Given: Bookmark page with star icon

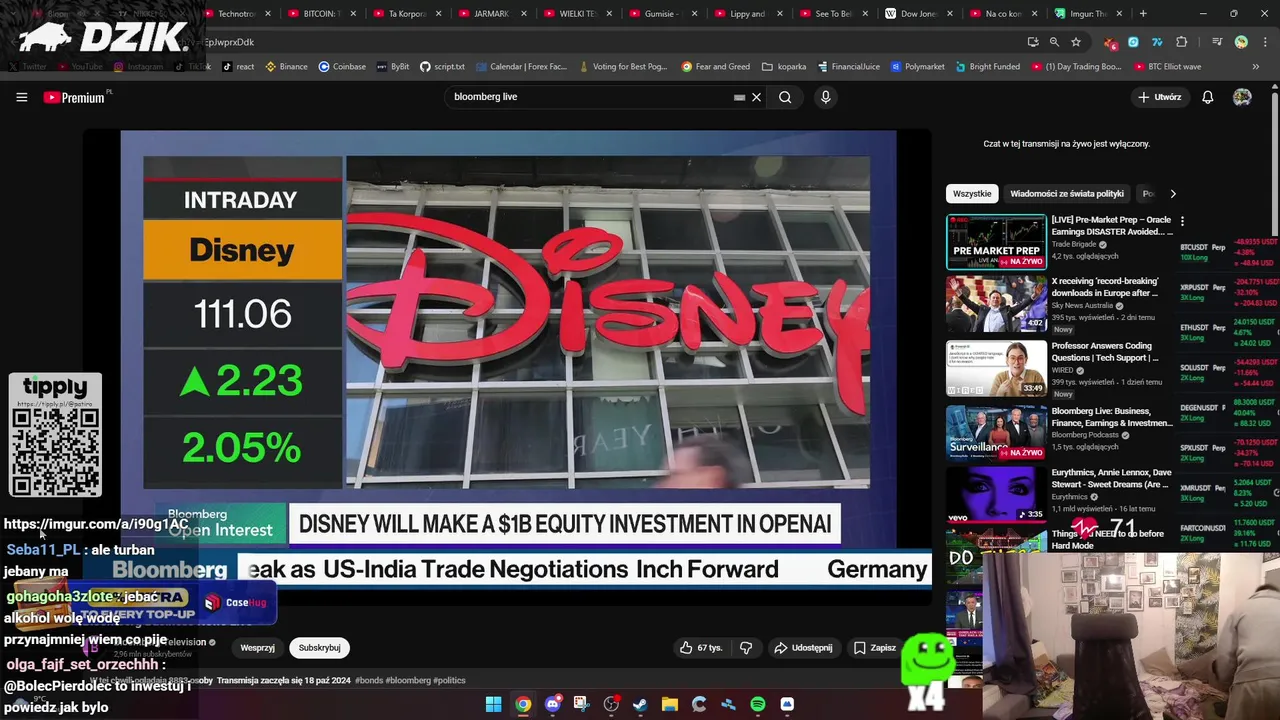Looking at the screenshot, I should (1076, 42).
